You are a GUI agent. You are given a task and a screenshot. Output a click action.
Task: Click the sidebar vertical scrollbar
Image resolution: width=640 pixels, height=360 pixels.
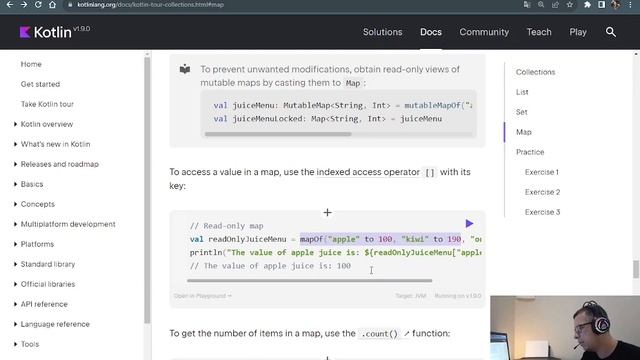pos(147,191)
